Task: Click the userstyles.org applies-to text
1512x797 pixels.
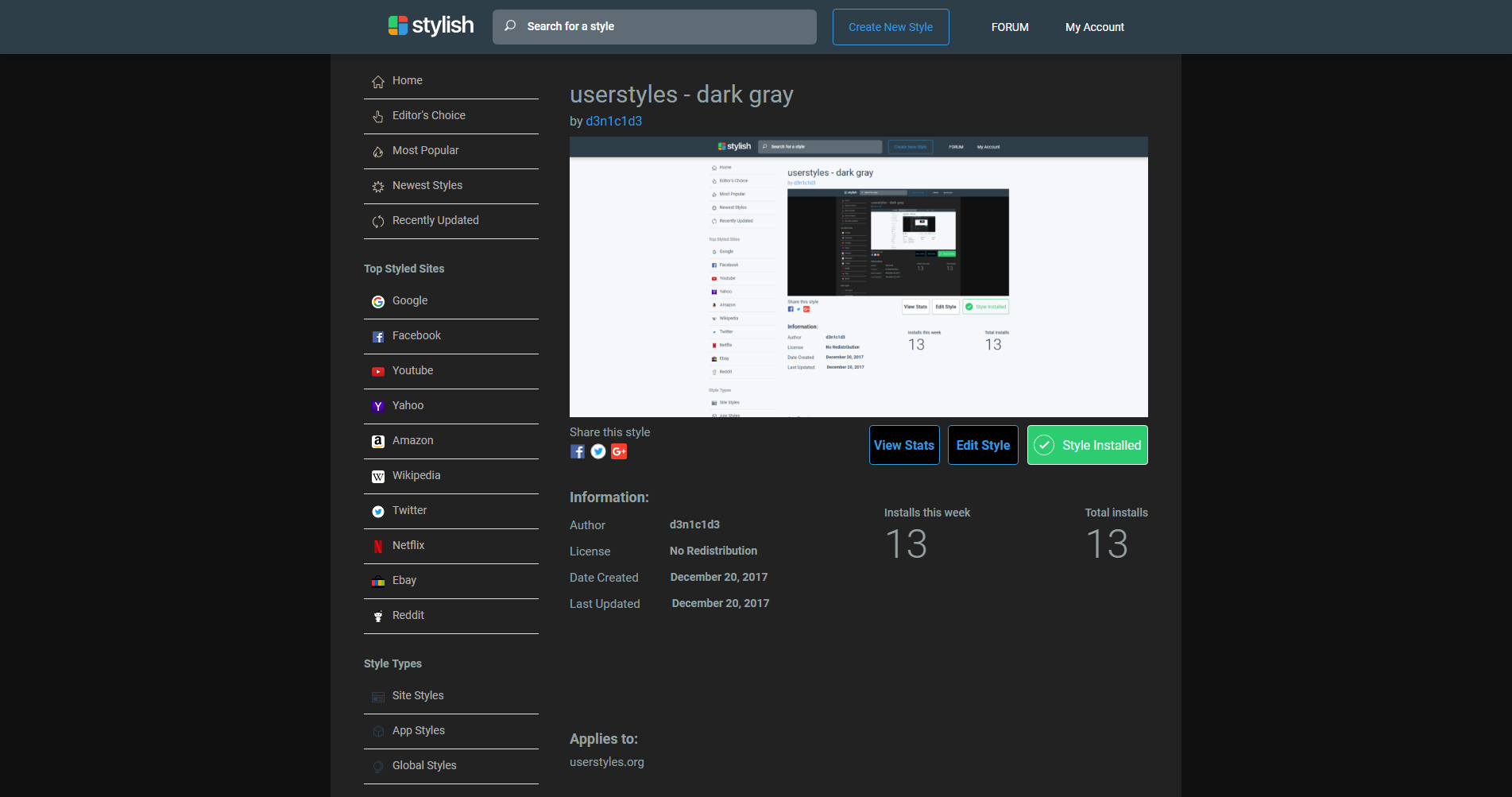Action: pyautogui.click(x=607, y=762)
